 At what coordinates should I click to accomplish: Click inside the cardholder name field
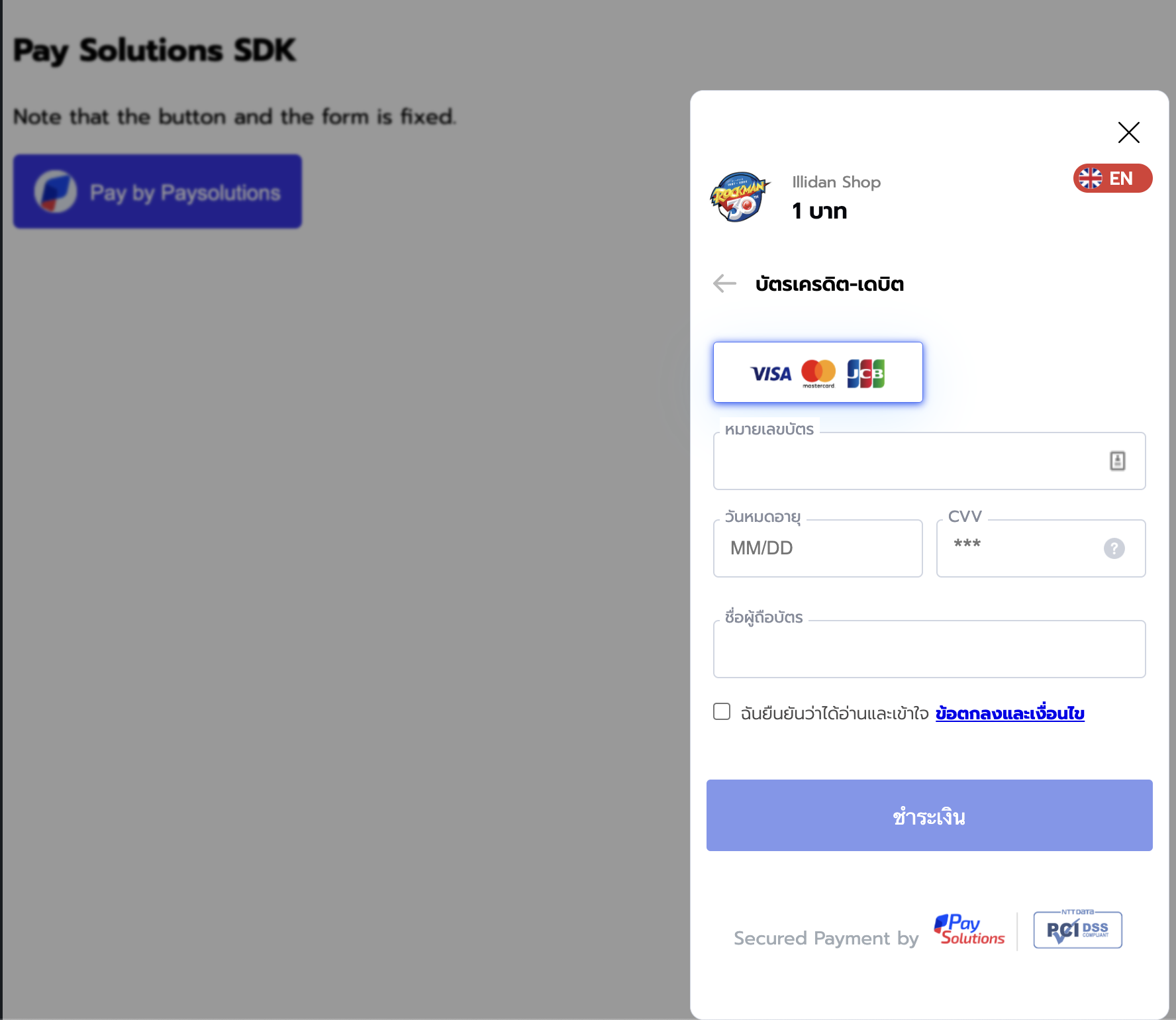coord(929,650)
